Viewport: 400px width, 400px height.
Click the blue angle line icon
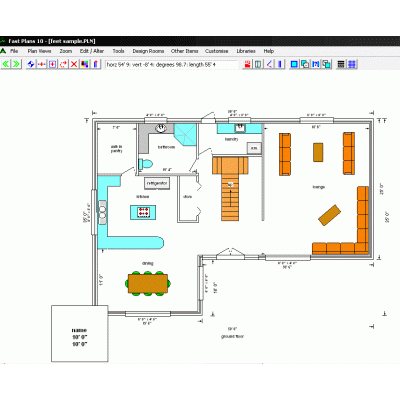pyautogui.click(x=269, y=64)
